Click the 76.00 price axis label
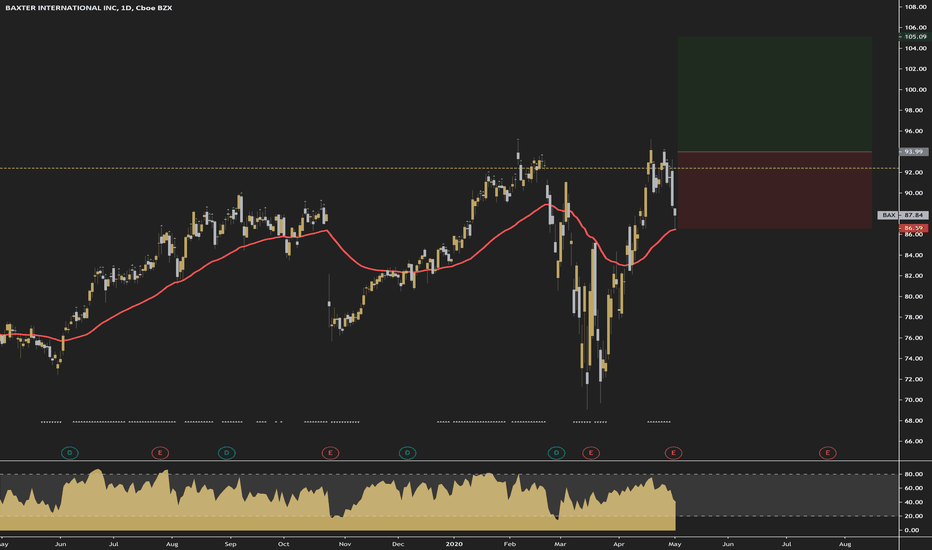The width and height of the screenshot is (932, 550). [x=915, y=338]
